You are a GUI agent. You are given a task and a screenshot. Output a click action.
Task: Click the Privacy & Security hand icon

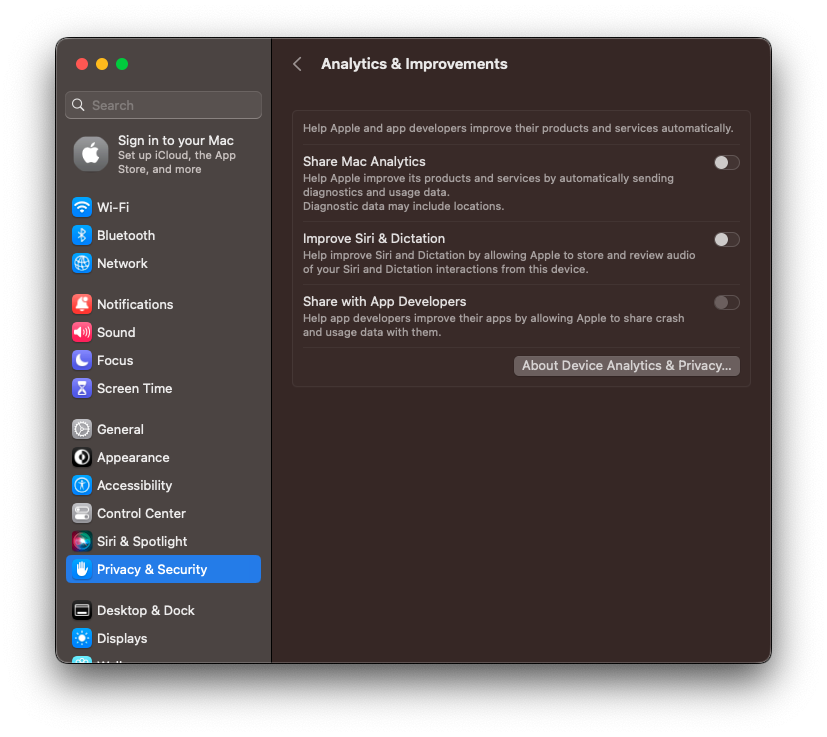(82, 569)
